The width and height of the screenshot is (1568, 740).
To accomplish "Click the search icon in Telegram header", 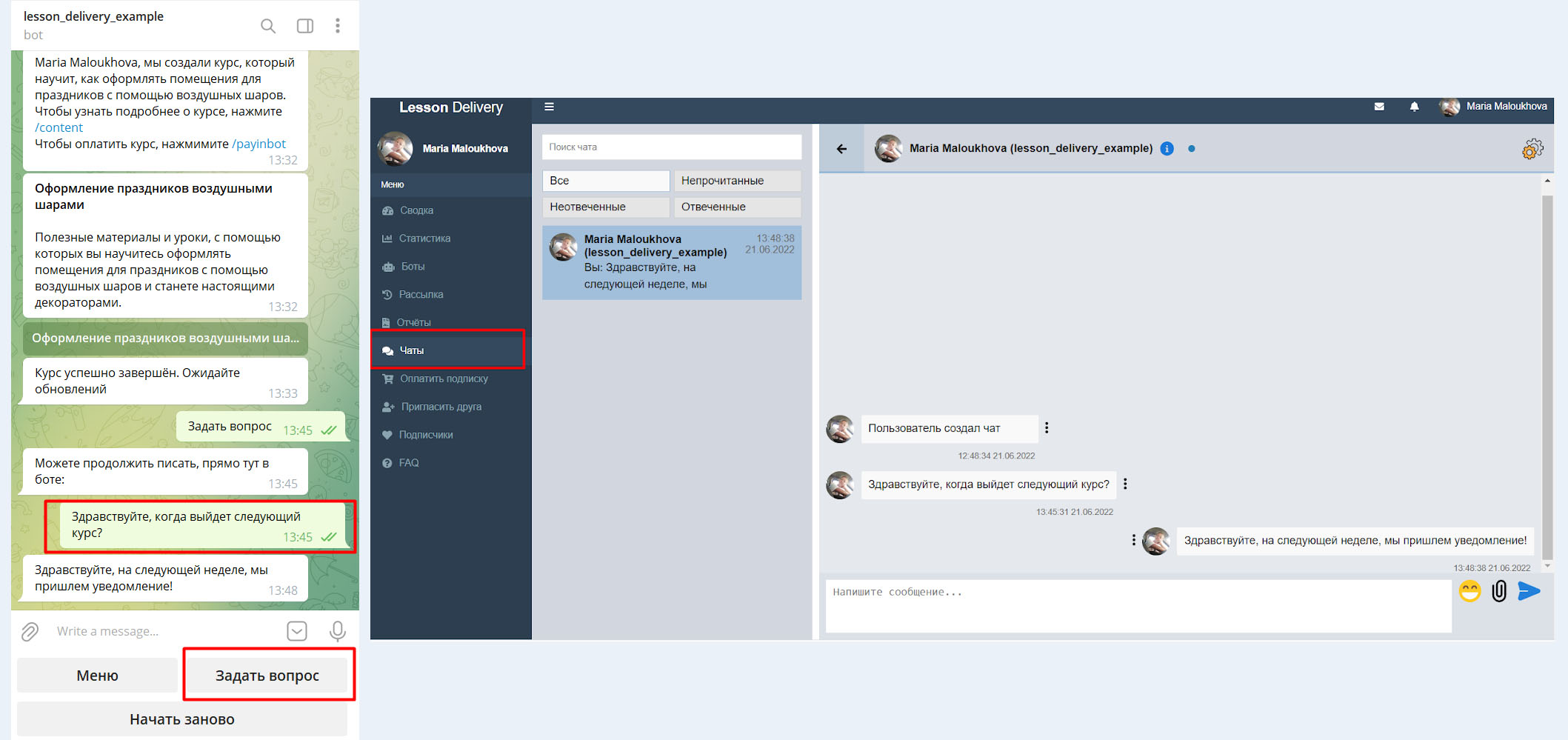I will pyautogui.click(x=268, y=27).
